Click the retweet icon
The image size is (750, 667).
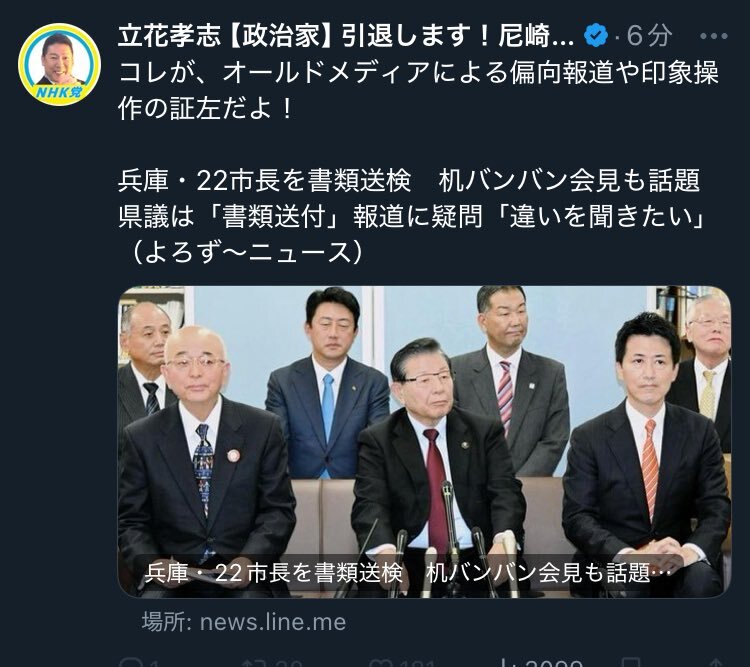252,663
